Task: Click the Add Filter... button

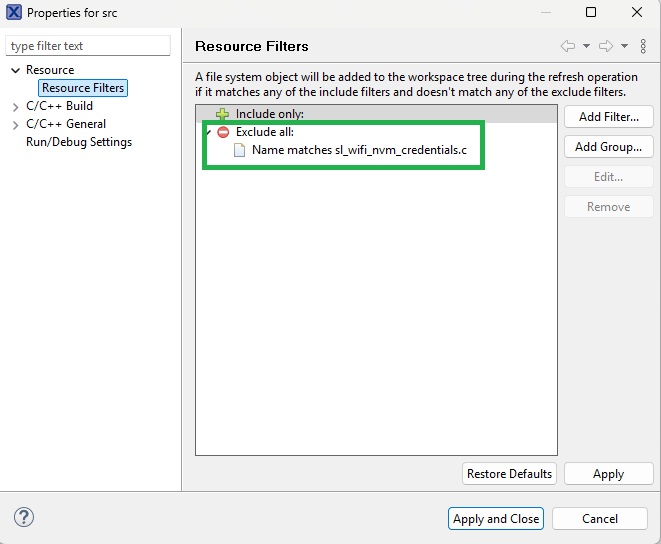Action: 608,117
